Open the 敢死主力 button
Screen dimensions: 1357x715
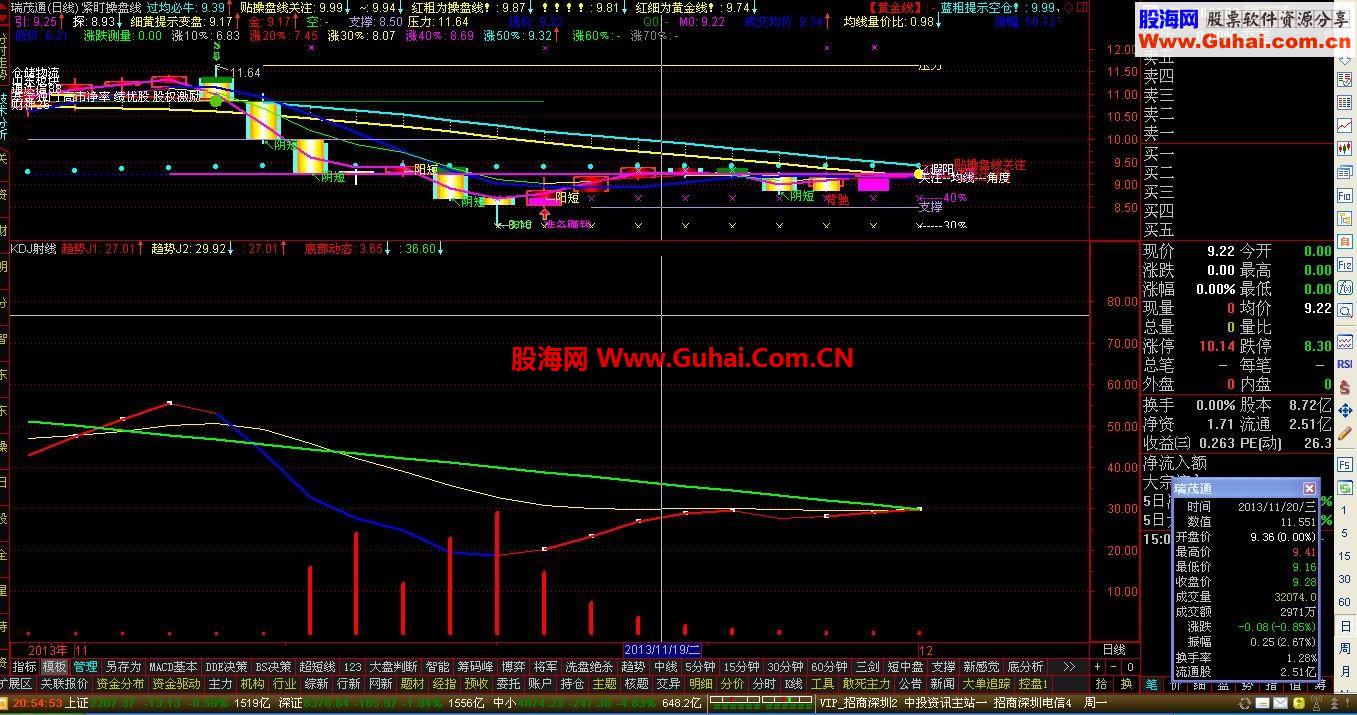pos(866,684)
